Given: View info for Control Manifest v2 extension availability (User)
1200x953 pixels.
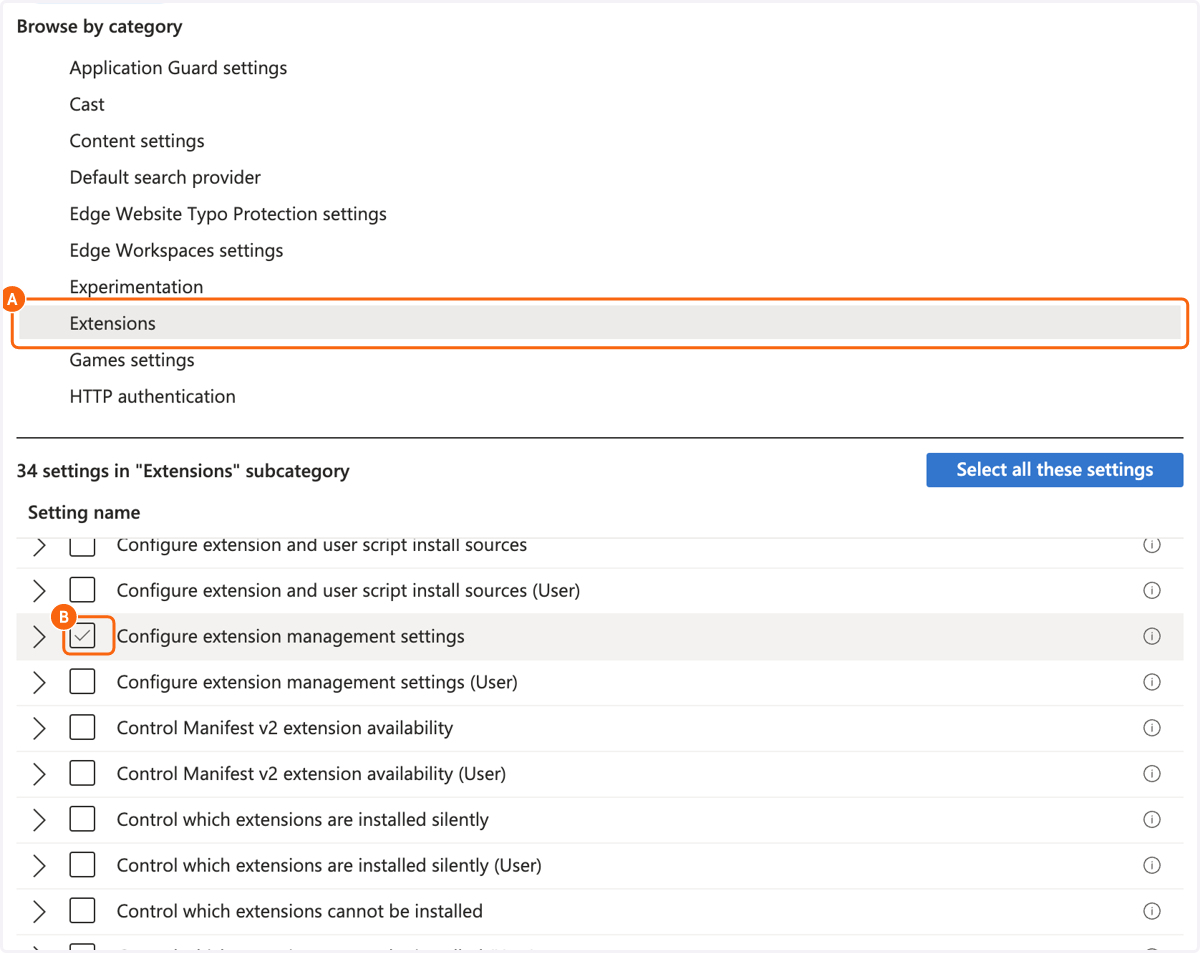Looking at the screenshot, I should coord(1152,774).
